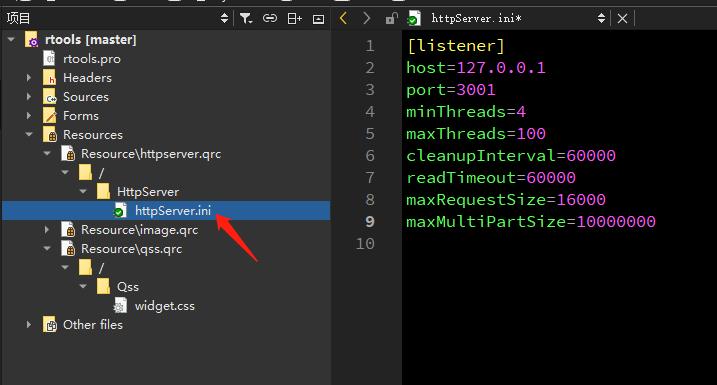The width and height of the screenshot is (717, 385).
Task: Select the Headers tree item
Action: 87,78
